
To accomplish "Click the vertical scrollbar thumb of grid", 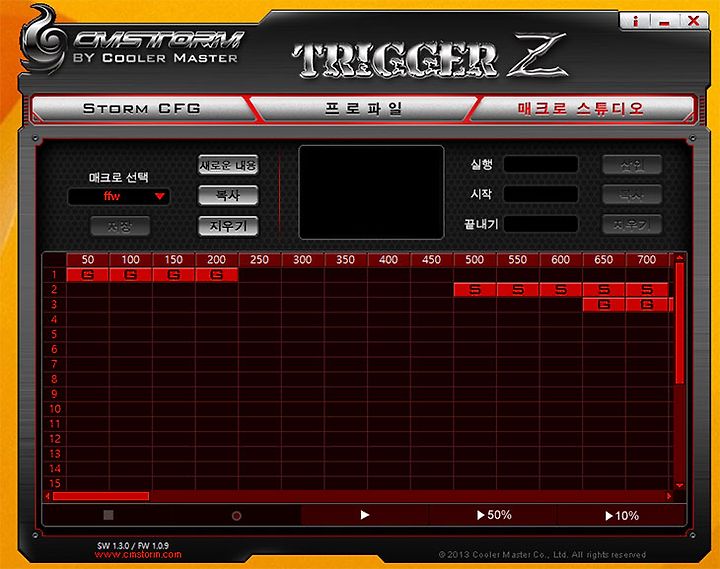I will click(680, 323).
